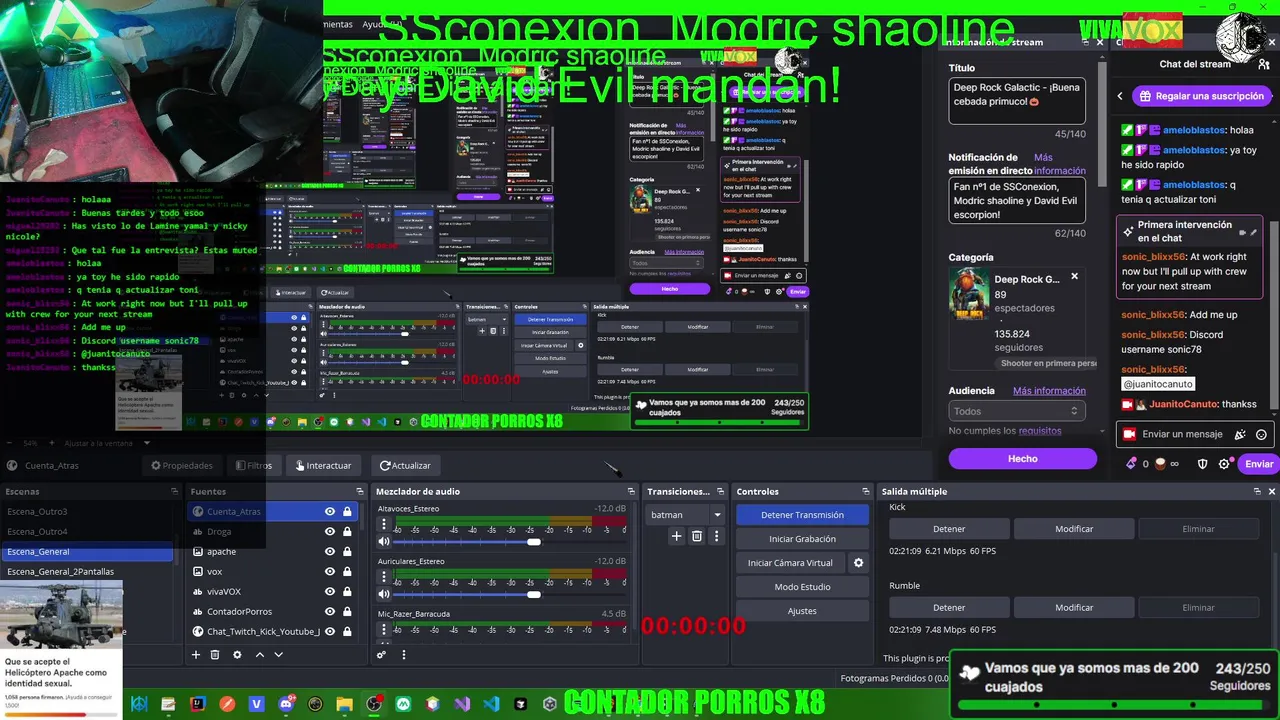
Task: Click Modificar for the Rumble output
Action: [x=1074, y=607]
